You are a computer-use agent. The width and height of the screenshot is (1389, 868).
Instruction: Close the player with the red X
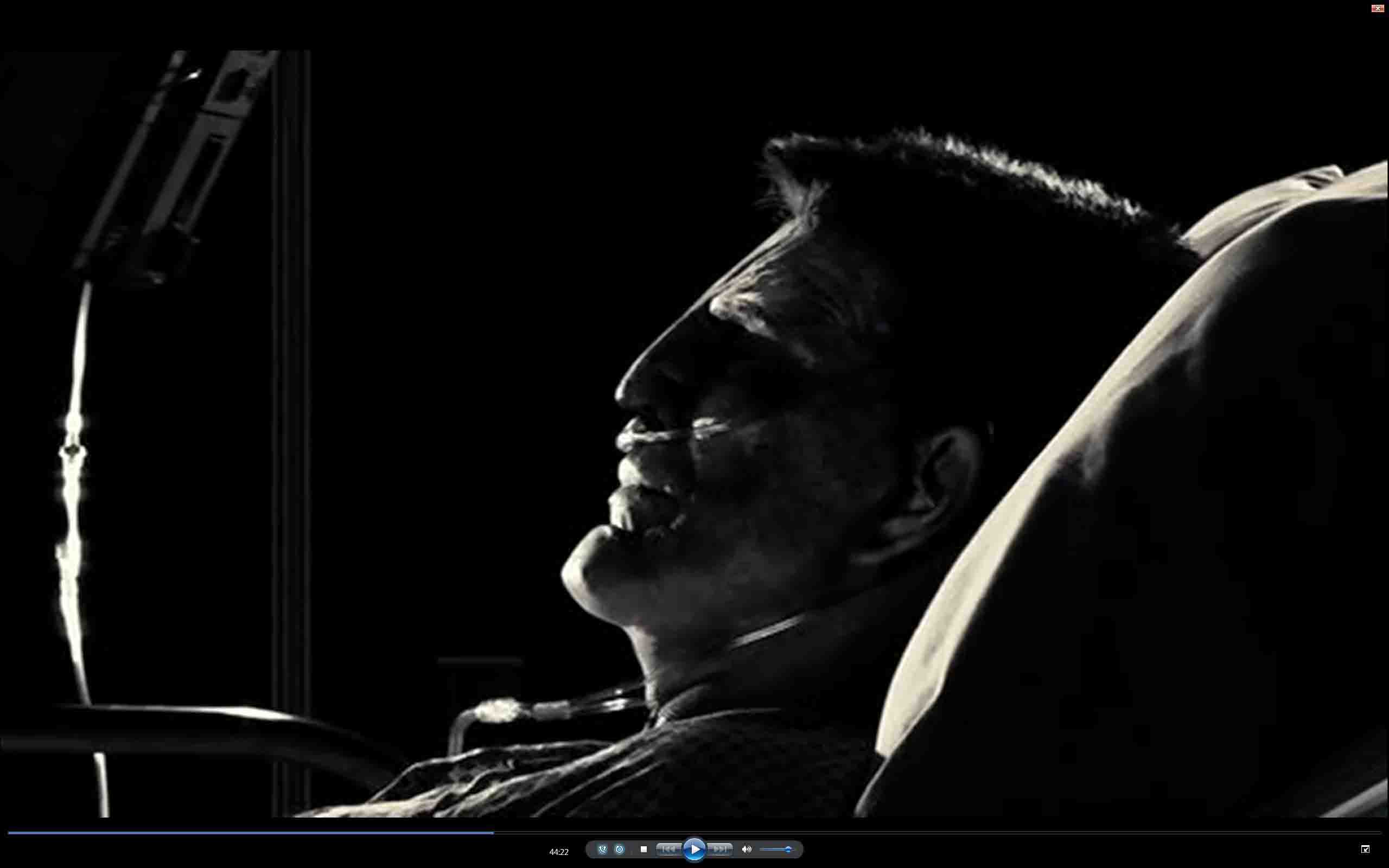(1377, 8)
